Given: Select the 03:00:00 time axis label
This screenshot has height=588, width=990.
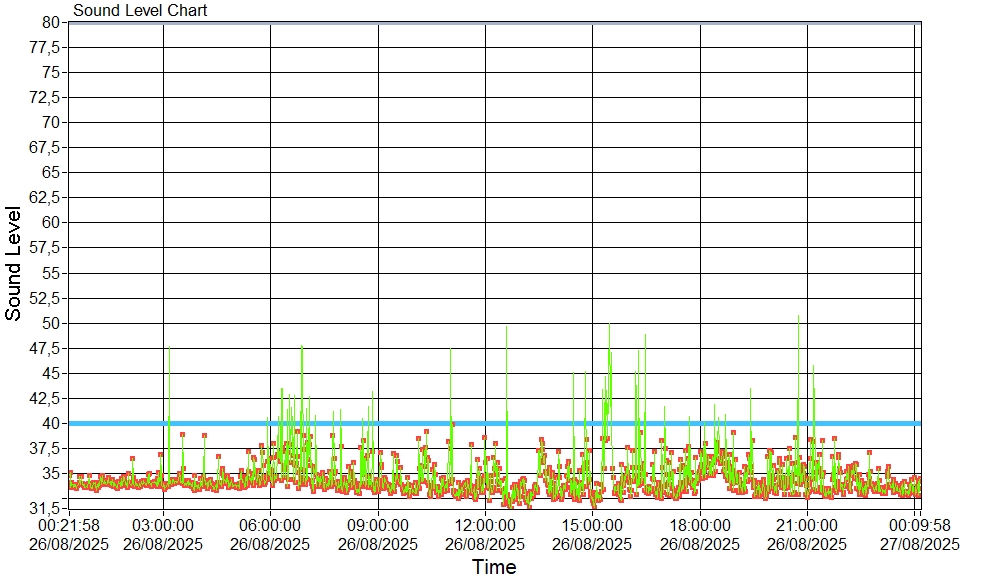Looking at the screenshot, I should 163,525.
